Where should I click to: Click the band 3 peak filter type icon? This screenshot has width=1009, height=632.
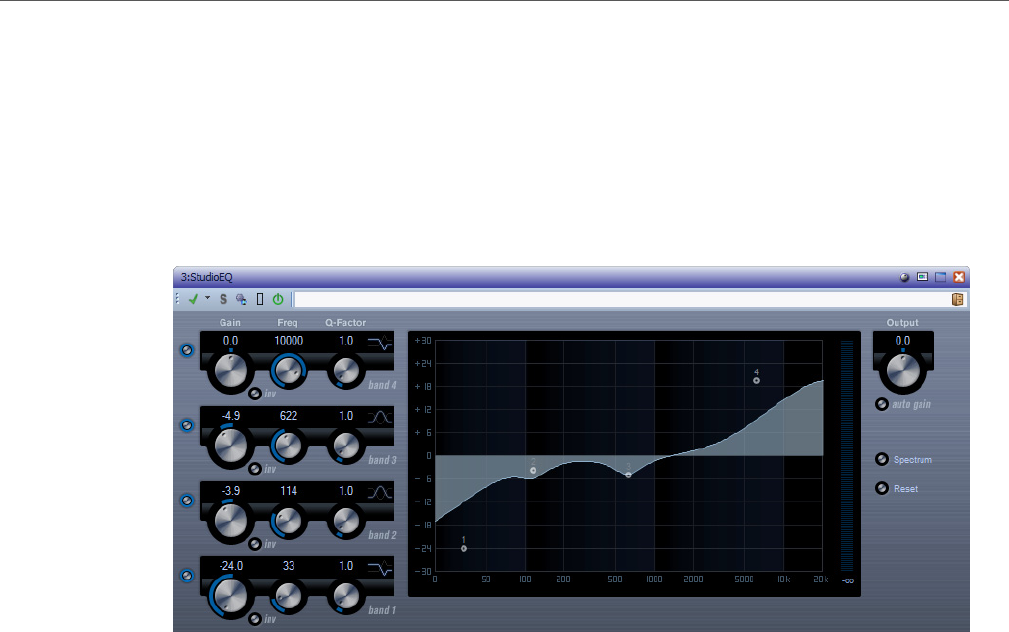pyautogui.click(x=380, y=417)
